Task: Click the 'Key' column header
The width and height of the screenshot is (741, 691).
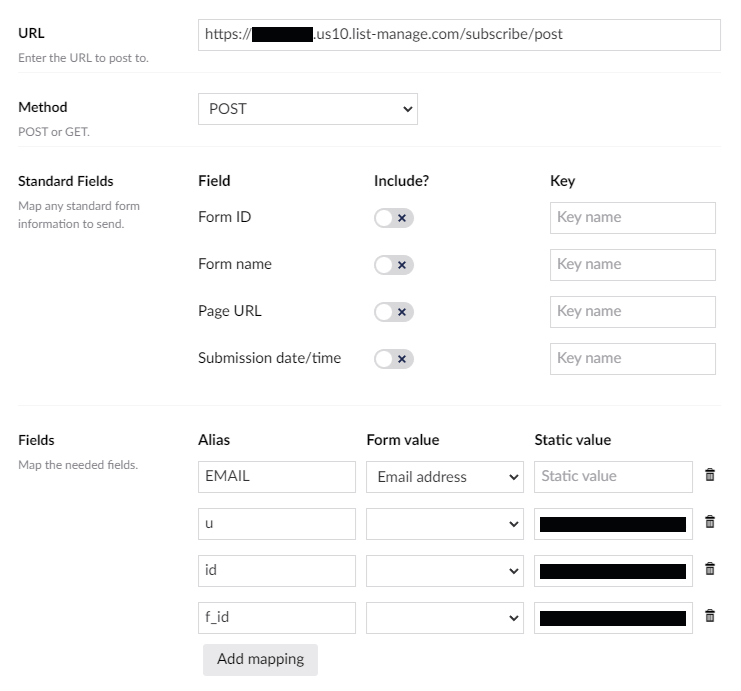Action: coord(562,181)
